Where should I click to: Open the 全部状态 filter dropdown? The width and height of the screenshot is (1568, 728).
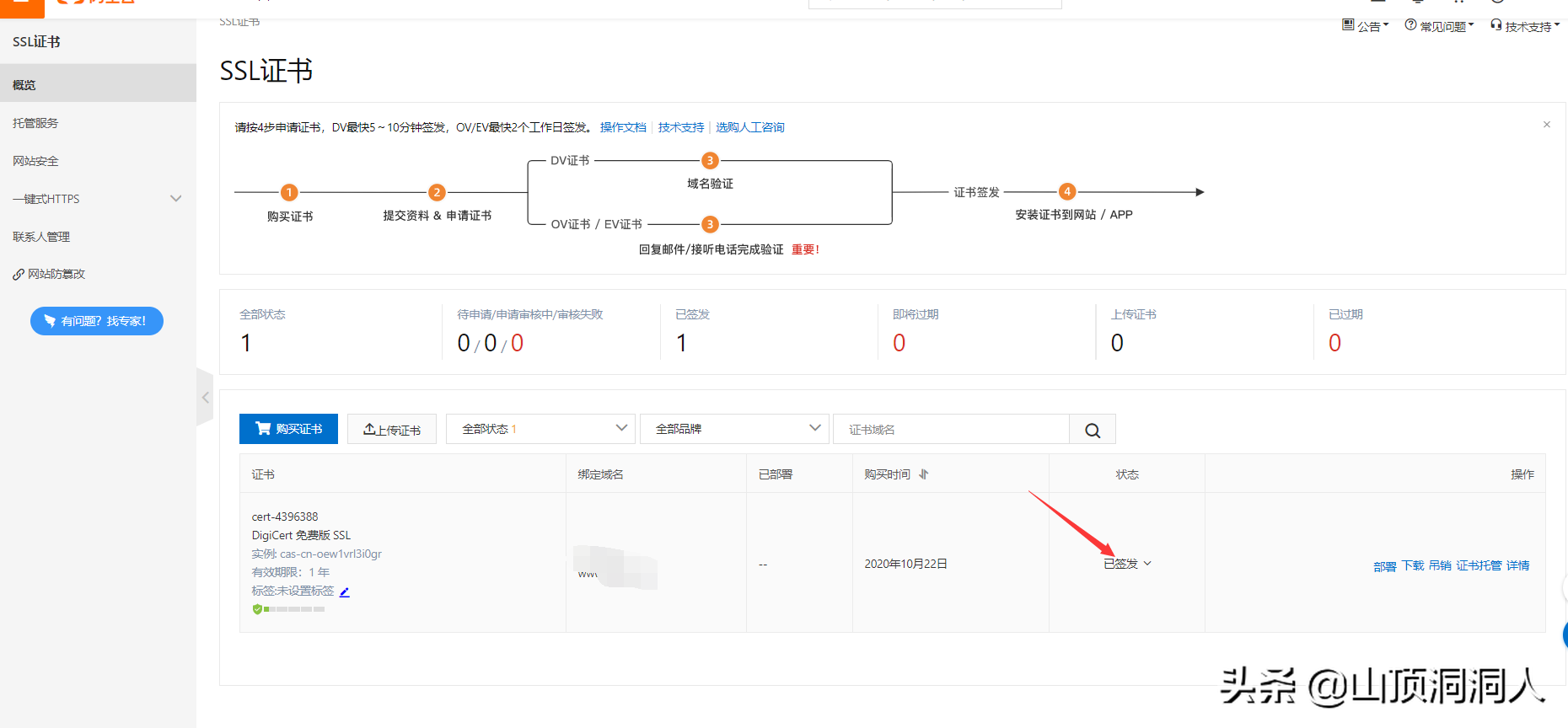pos(540,429)
